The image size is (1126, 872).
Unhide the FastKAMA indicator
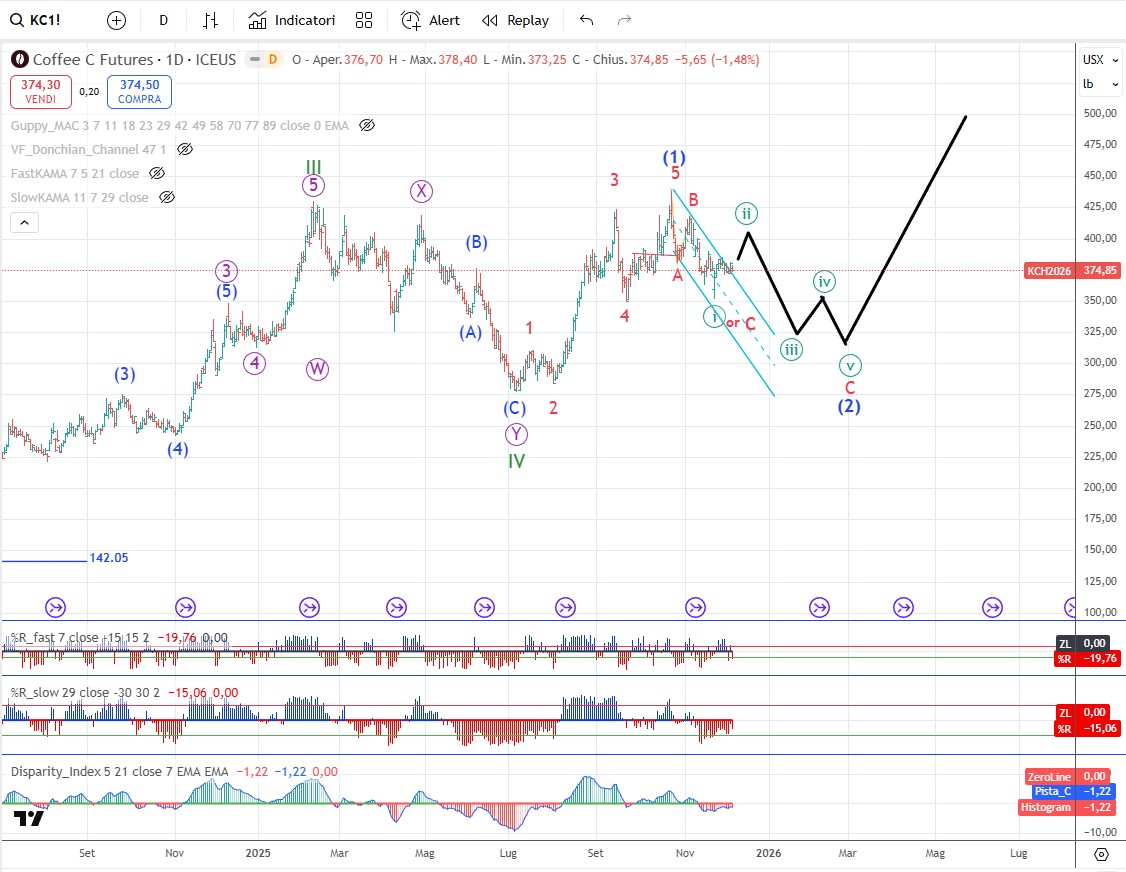tap(158, 173)
